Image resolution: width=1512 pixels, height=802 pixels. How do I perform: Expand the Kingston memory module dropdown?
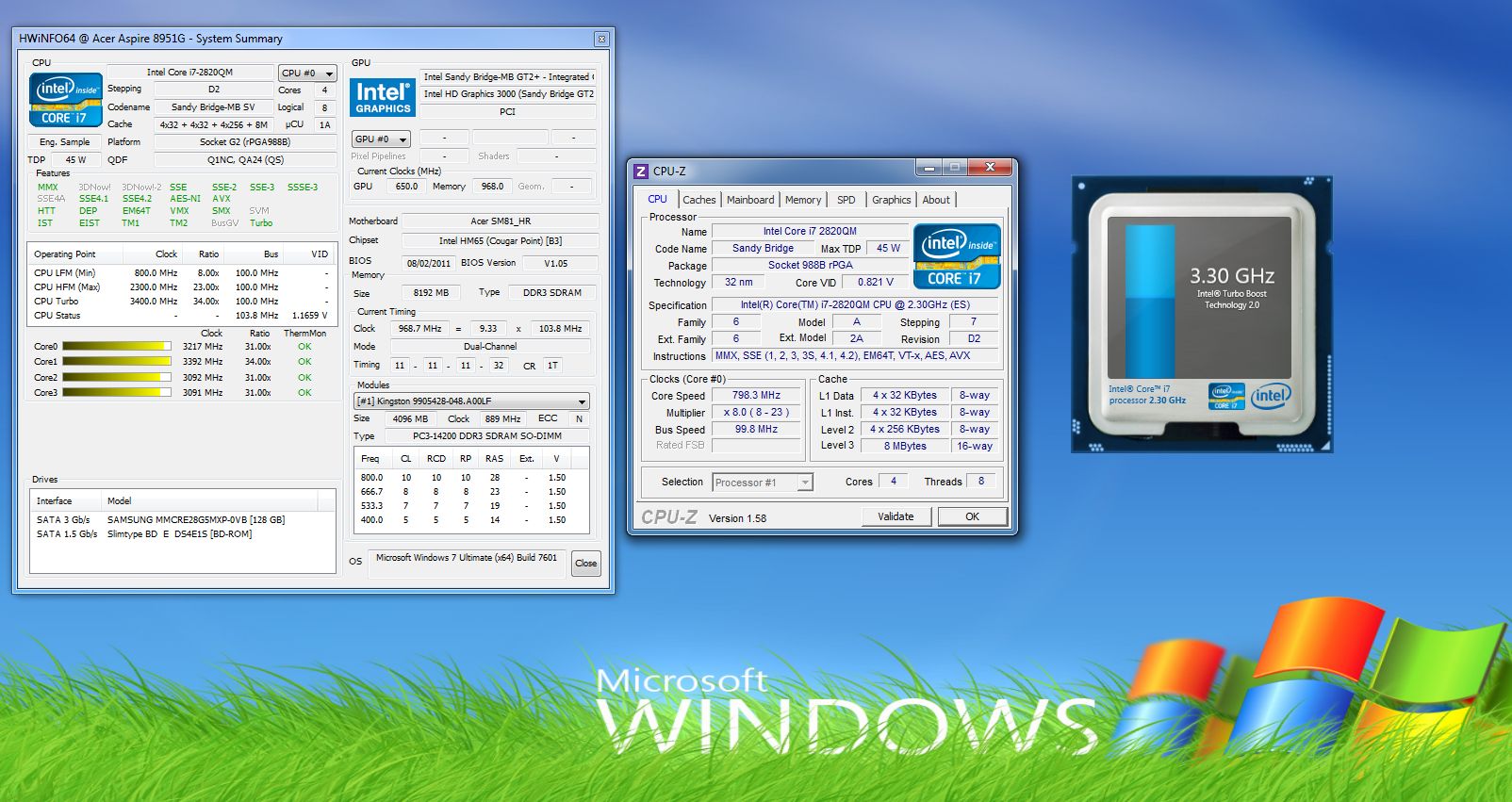click(x=472, y=401)
